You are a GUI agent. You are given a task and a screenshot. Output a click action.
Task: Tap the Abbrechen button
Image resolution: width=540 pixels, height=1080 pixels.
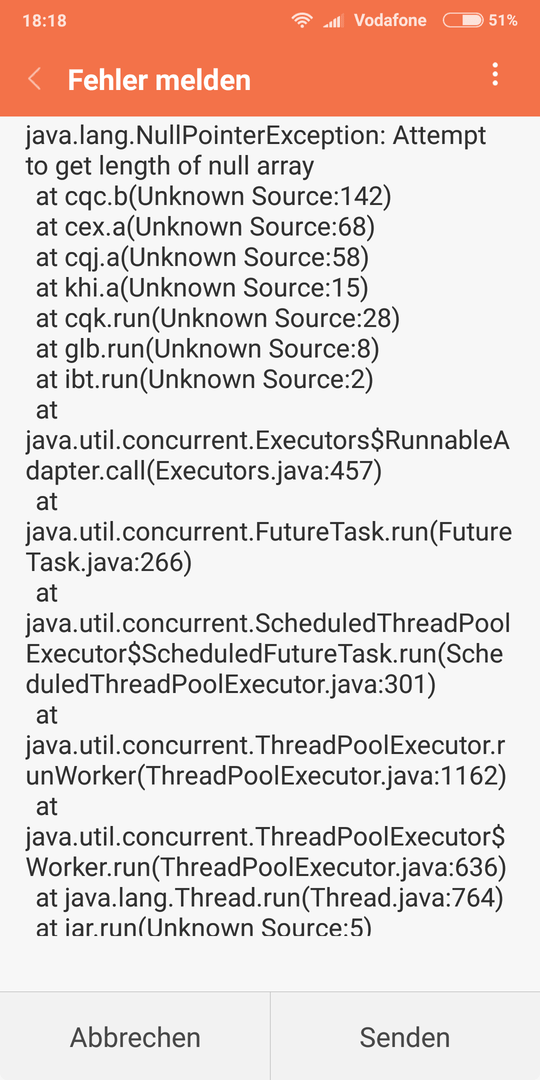coord(135,1037)
